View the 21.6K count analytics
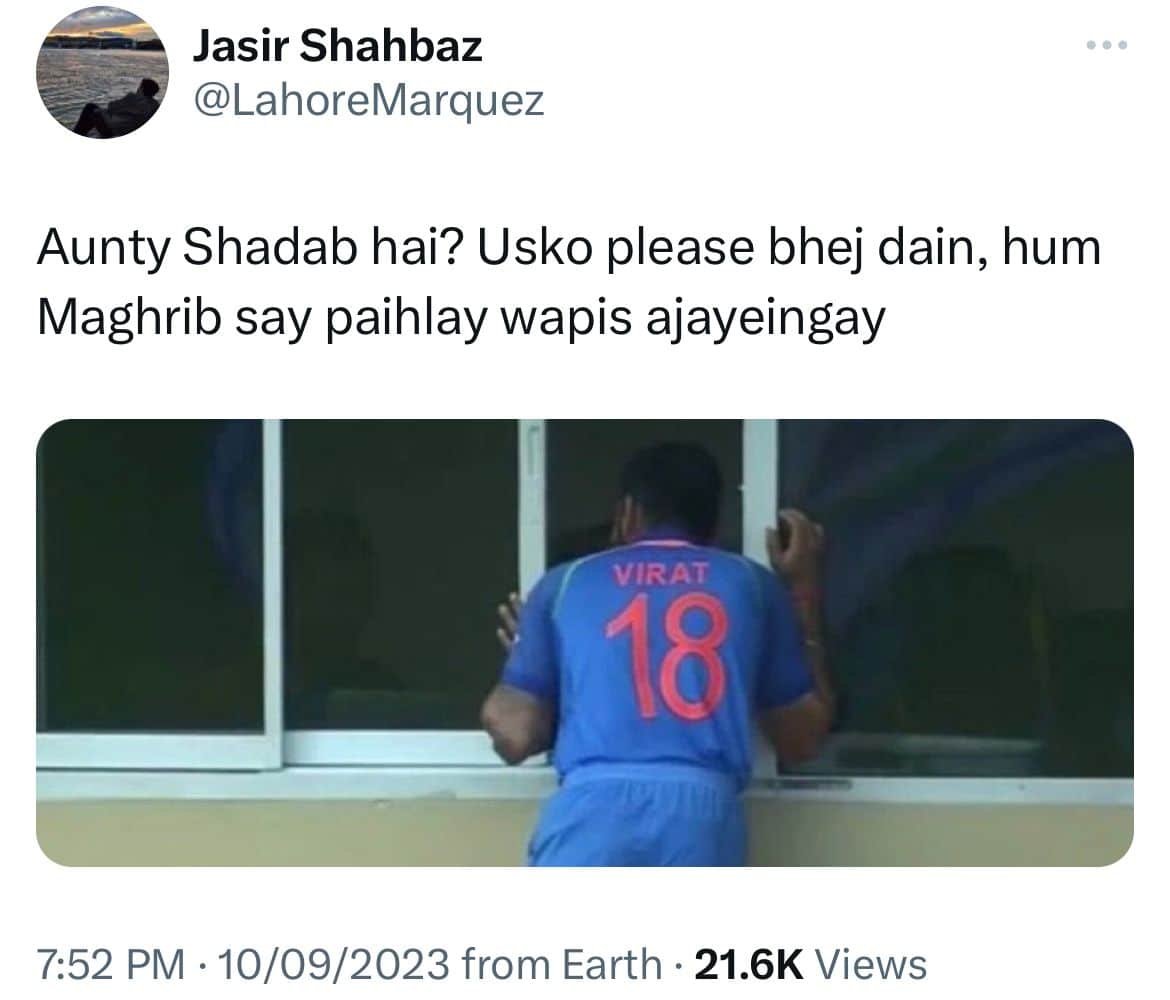This screenshot has height=1000, width=1170. click(749, 963)
